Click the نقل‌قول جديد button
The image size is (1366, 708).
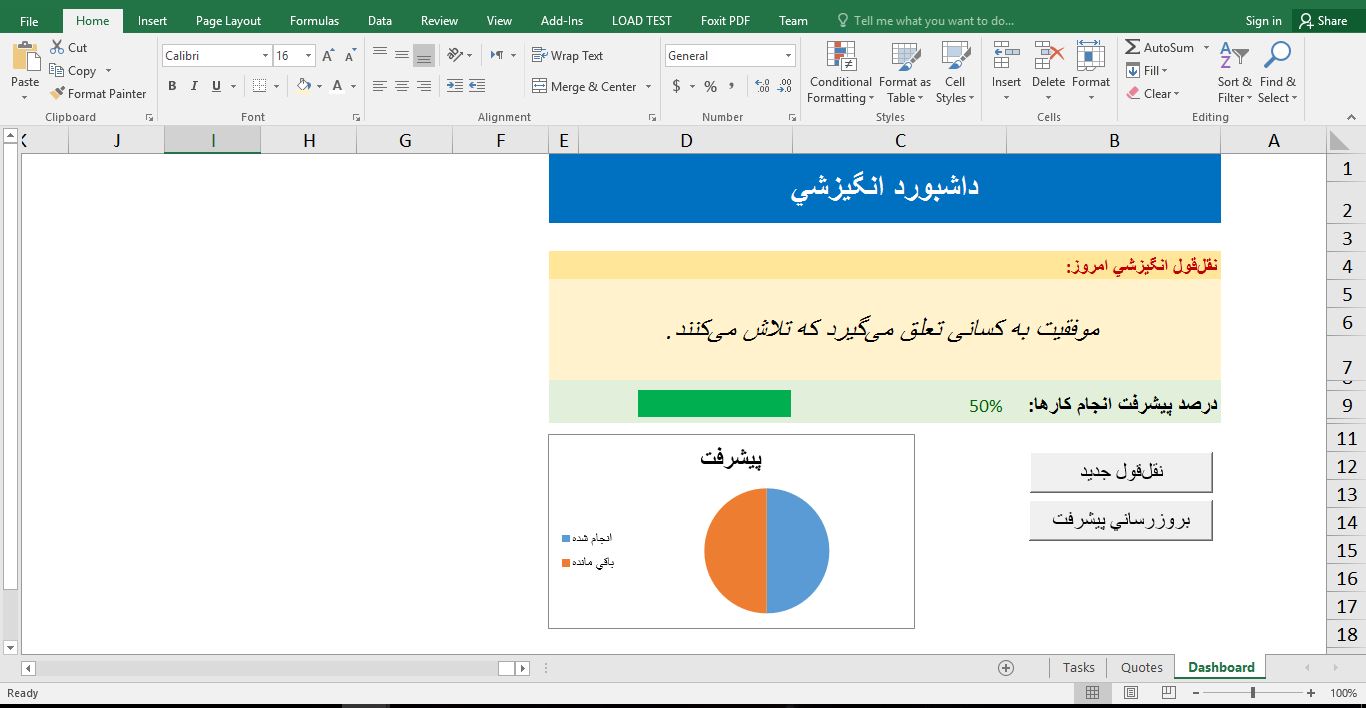pyautogui.click(x=1121, y=472)
